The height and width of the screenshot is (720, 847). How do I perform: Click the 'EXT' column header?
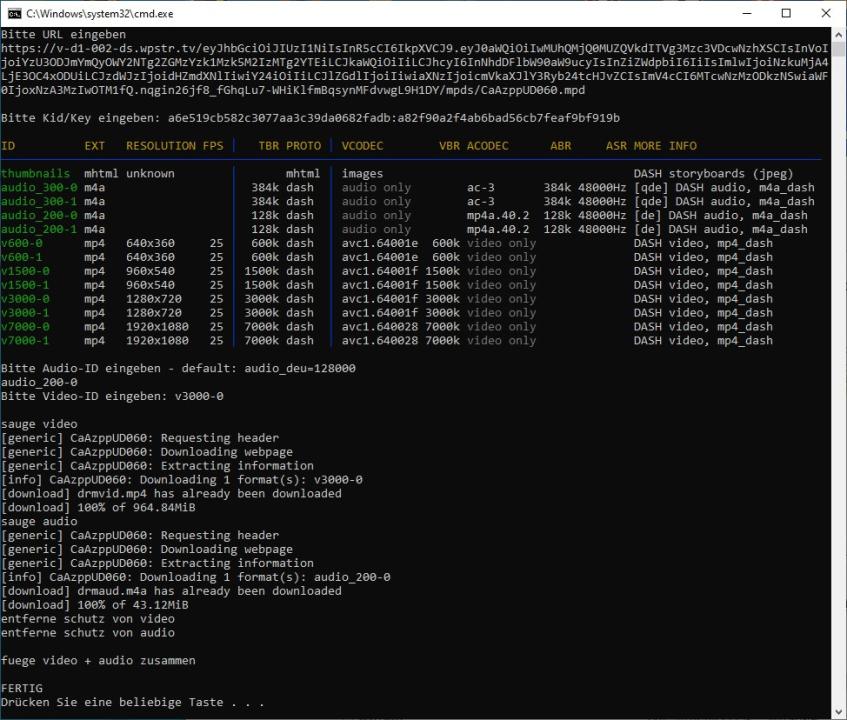(95, 146)
